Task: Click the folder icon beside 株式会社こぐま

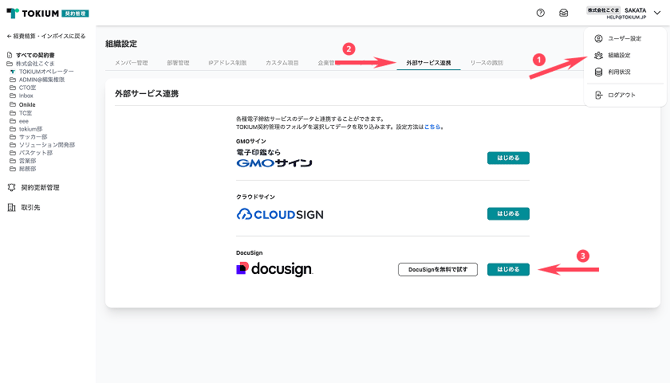Action: coord(9,63)
